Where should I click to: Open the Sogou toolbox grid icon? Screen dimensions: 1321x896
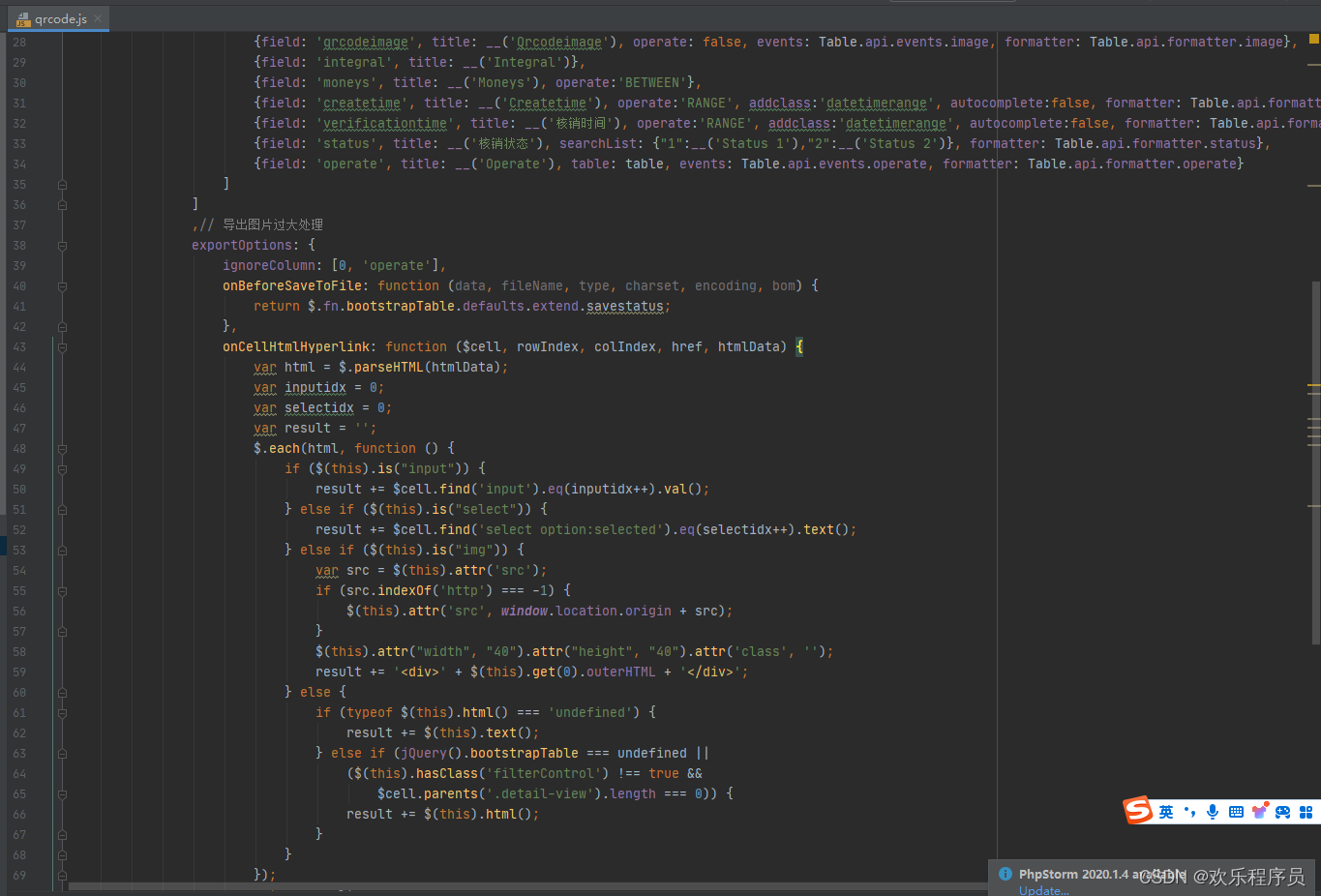pos(1306,812)
